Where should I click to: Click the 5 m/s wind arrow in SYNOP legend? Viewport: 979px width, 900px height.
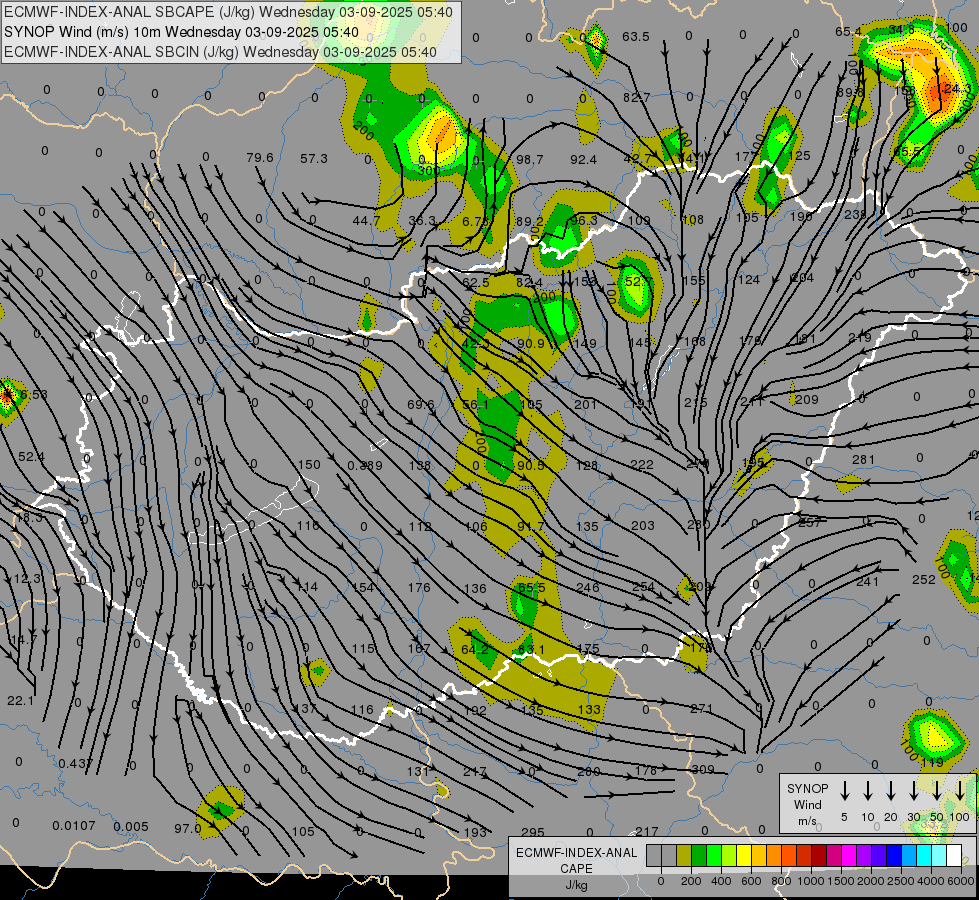click(x=845, y=791)
